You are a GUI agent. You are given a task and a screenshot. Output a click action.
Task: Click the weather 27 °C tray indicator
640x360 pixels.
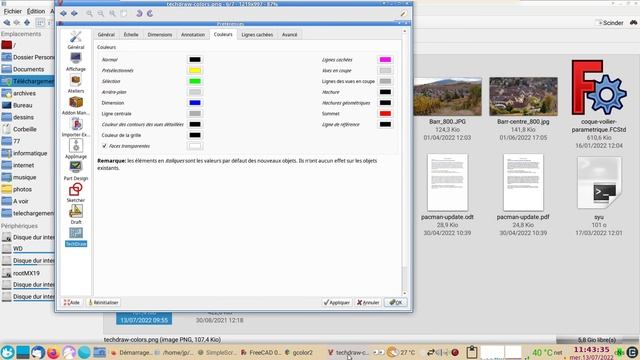[401, 352]
